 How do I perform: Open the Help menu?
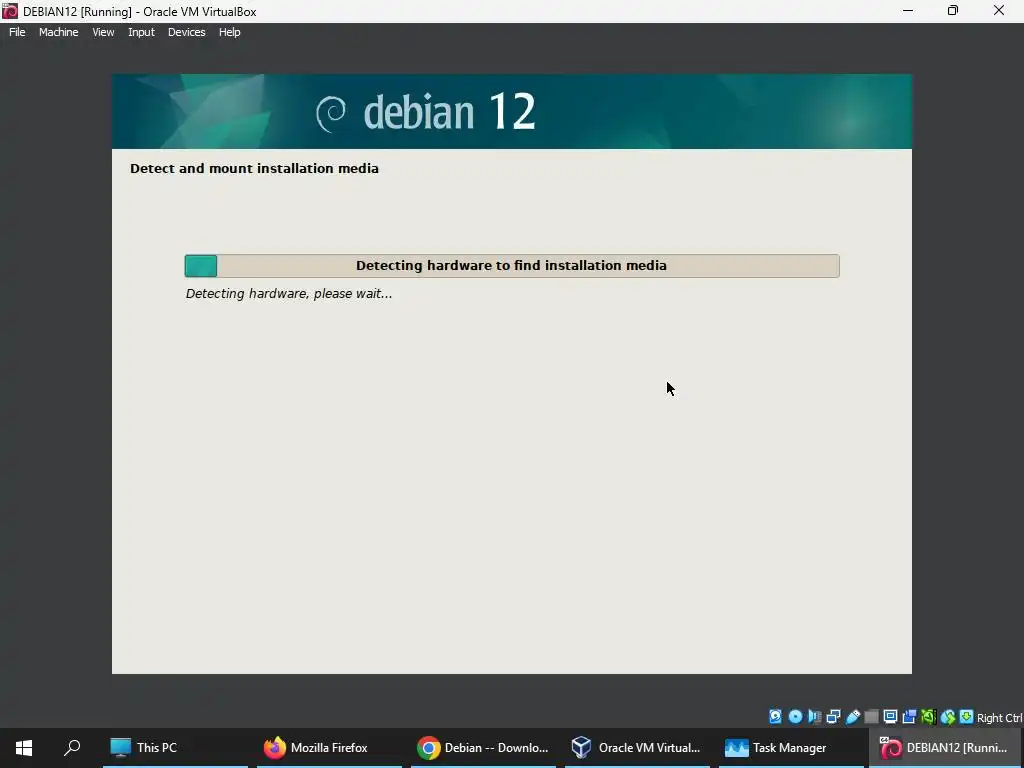[229, 32]
